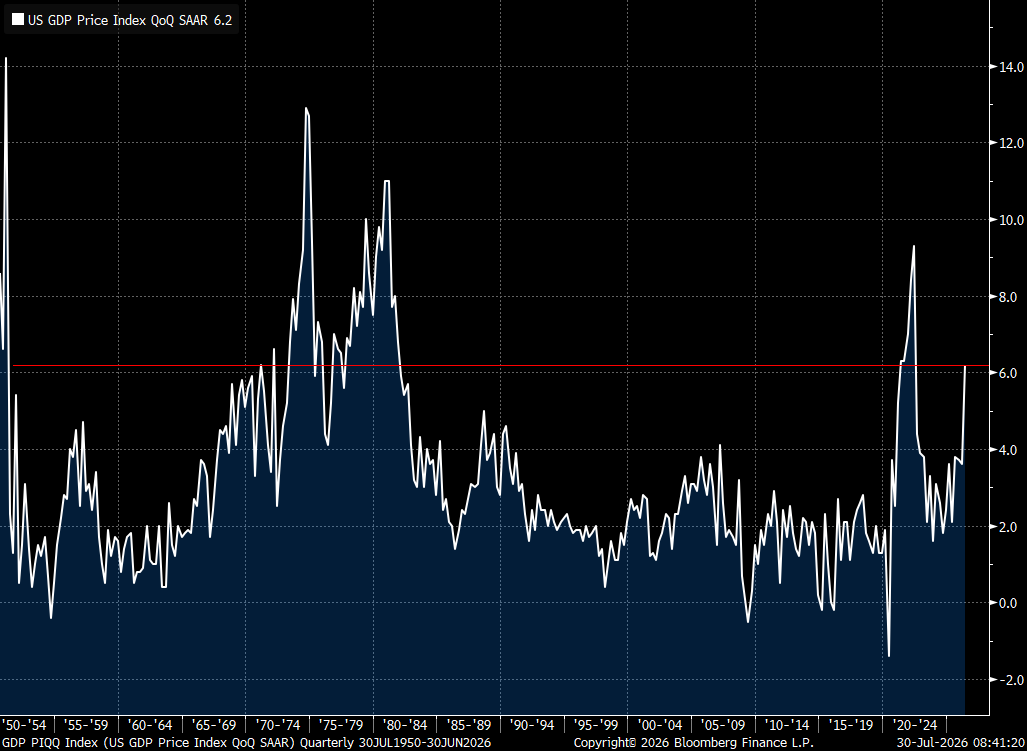Select the '85-'89 x-axis period label
Screen dimensions: 1027x751
point(468,725)
